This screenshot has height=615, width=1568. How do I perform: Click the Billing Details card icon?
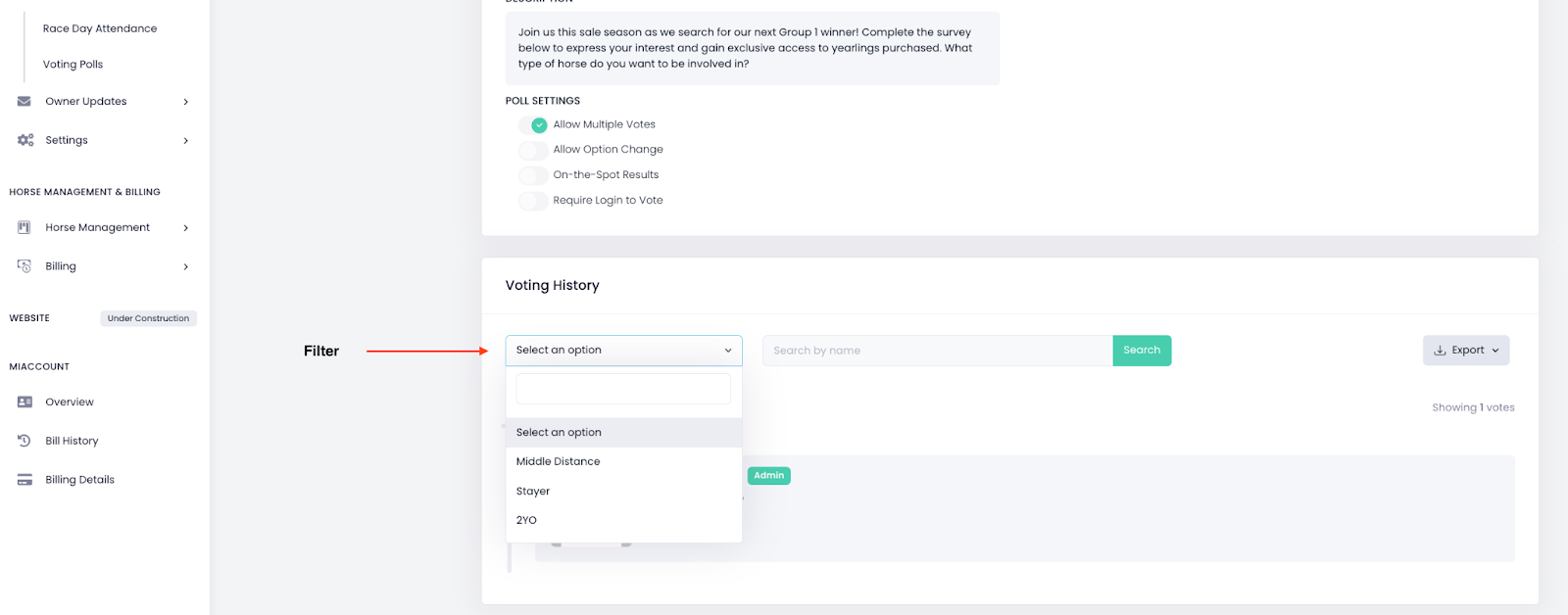click(24, 480)
